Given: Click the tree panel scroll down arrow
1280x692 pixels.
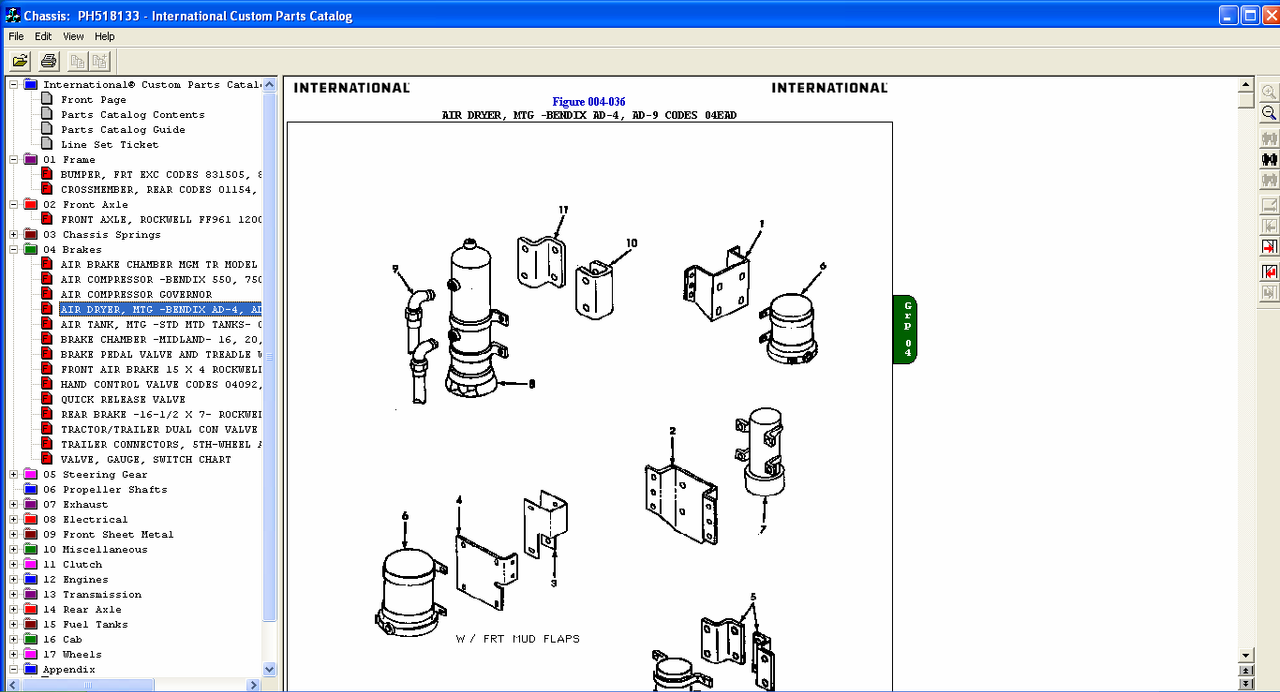Looking at the screenshot, I should point(269,669).
